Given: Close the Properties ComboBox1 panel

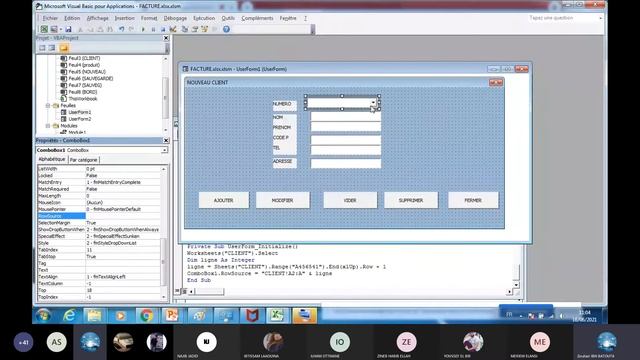Looking at the screenshot, I should coord(166,140).
